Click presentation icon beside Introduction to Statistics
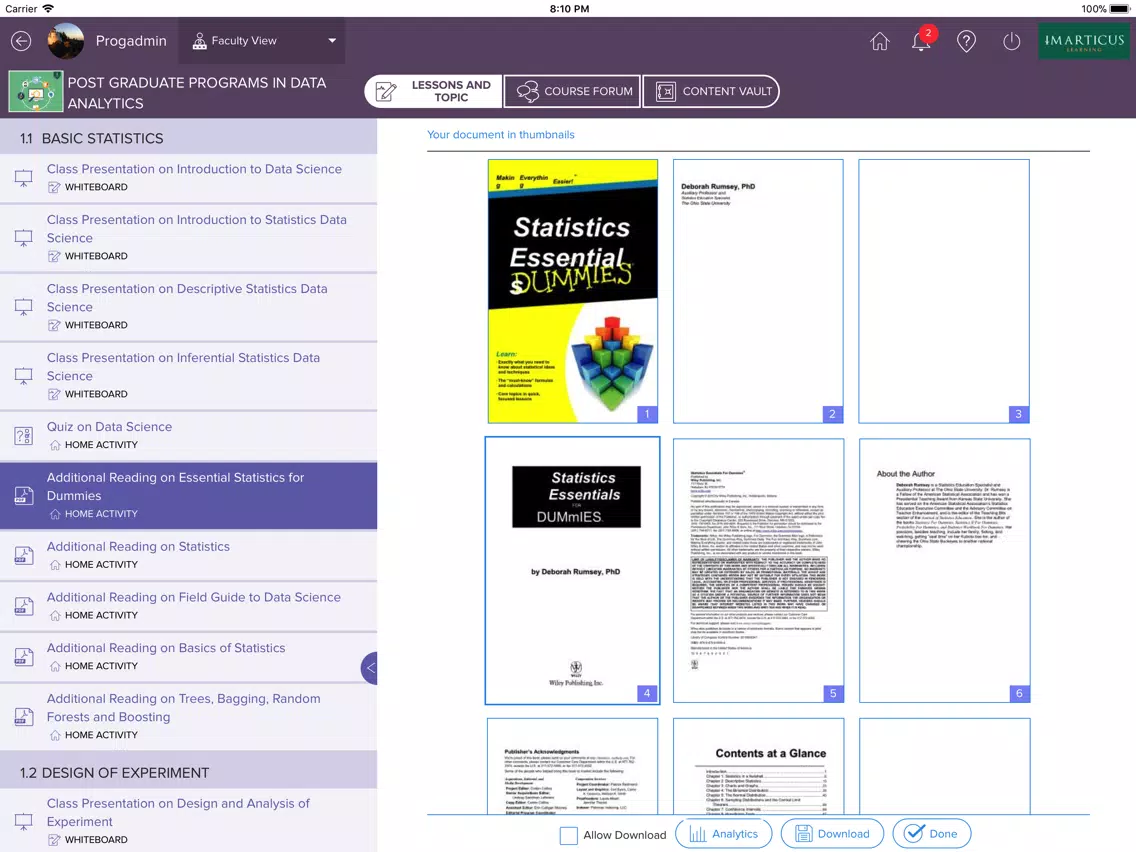Screen dimensions: 1136x852 click(x=23, y=238)
